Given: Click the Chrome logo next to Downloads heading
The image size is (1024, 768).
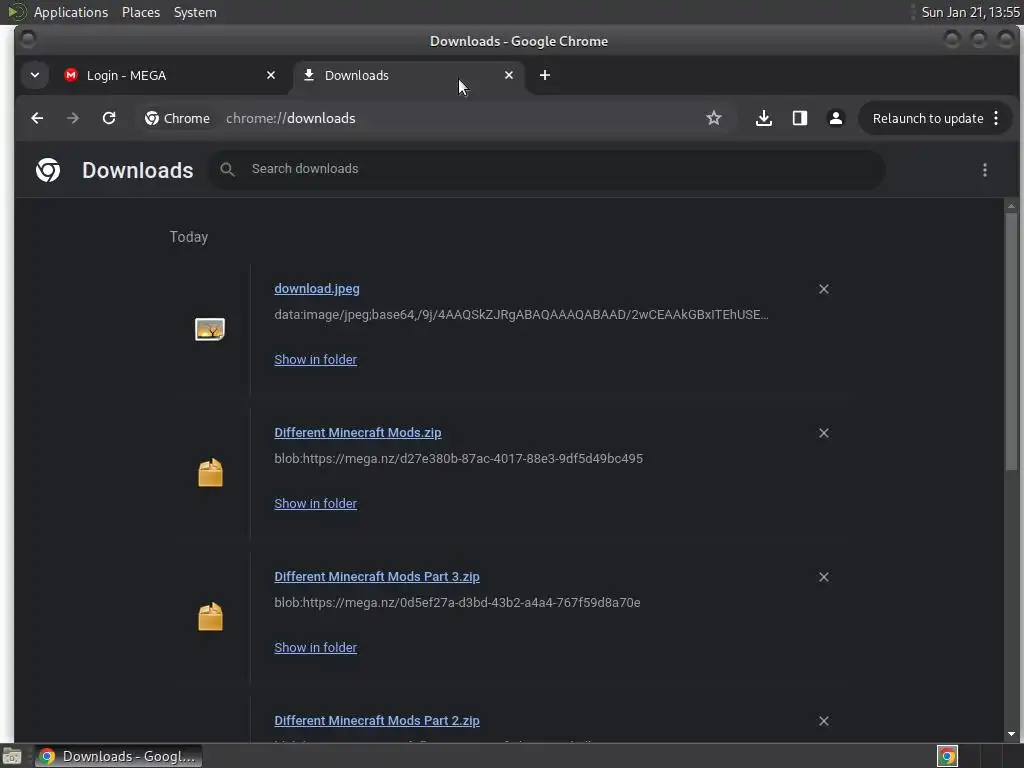Looking at the screenshot, I should pyautogui.click(x=48, y=170).
